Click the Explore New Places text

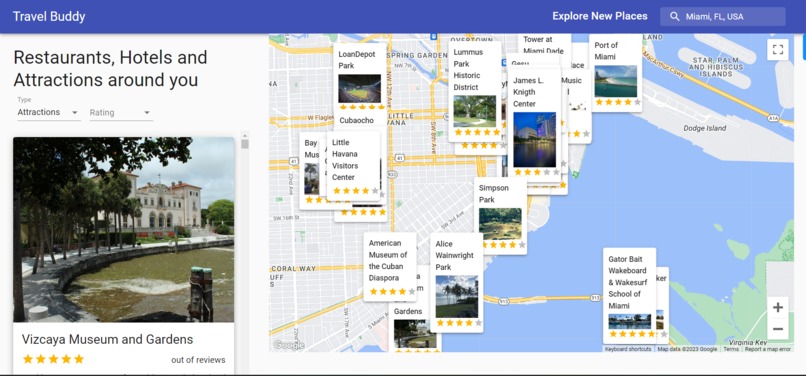click(x=600, y=16)
